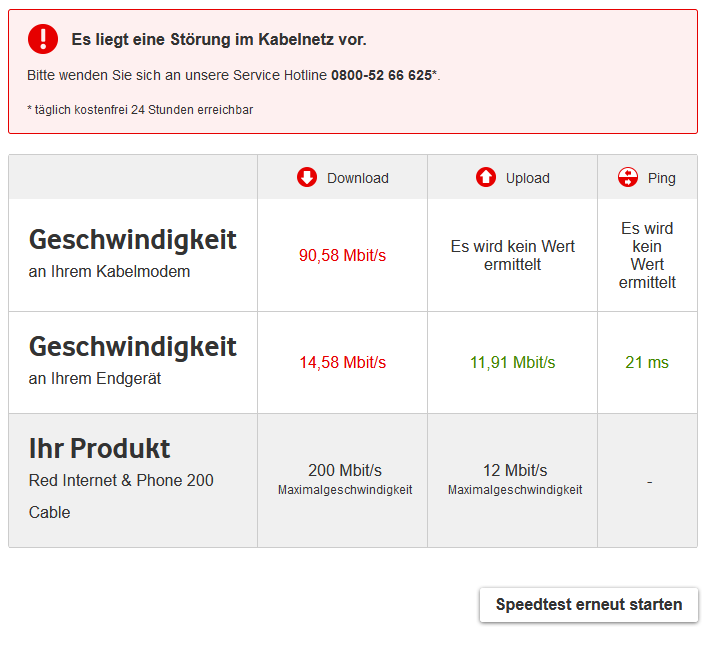Screen dimensions: 715x647
Task: Click the Ihr Produkt heading
Action: click(99, 449)
